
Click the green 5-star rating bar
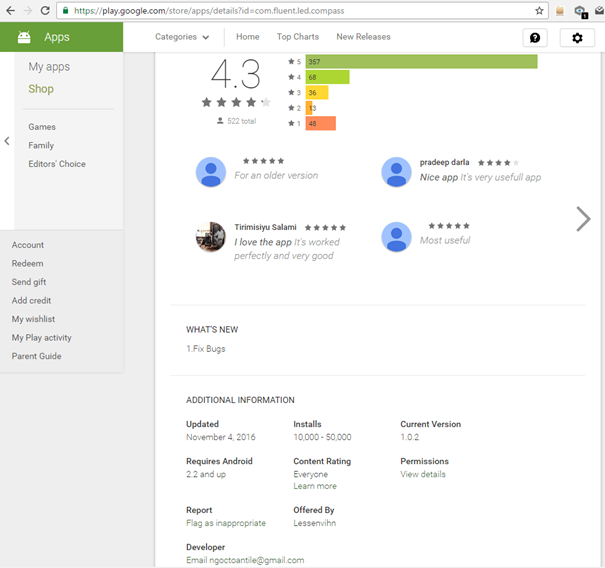coord(421,62)
